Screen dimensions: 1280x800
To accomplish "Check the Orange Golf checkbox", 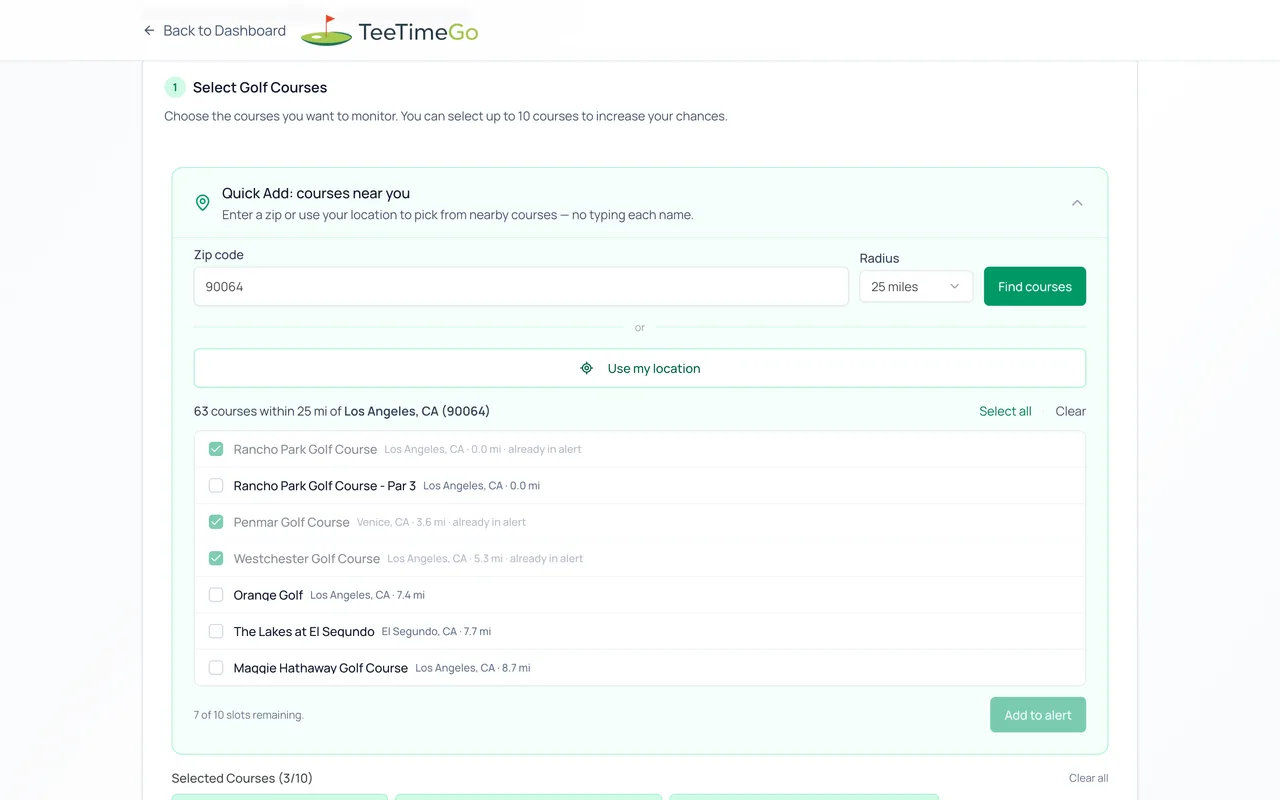I will coord(216,595).
